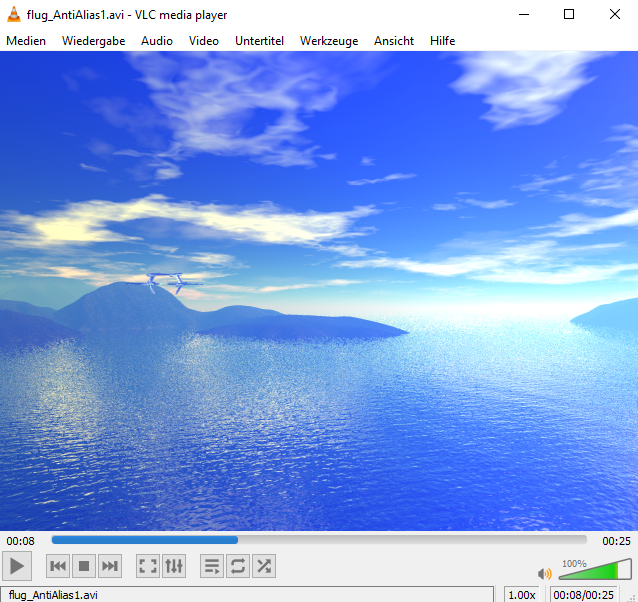Start playback with the Play button
This screenshot has height=602, width=638.
[17, 566]
